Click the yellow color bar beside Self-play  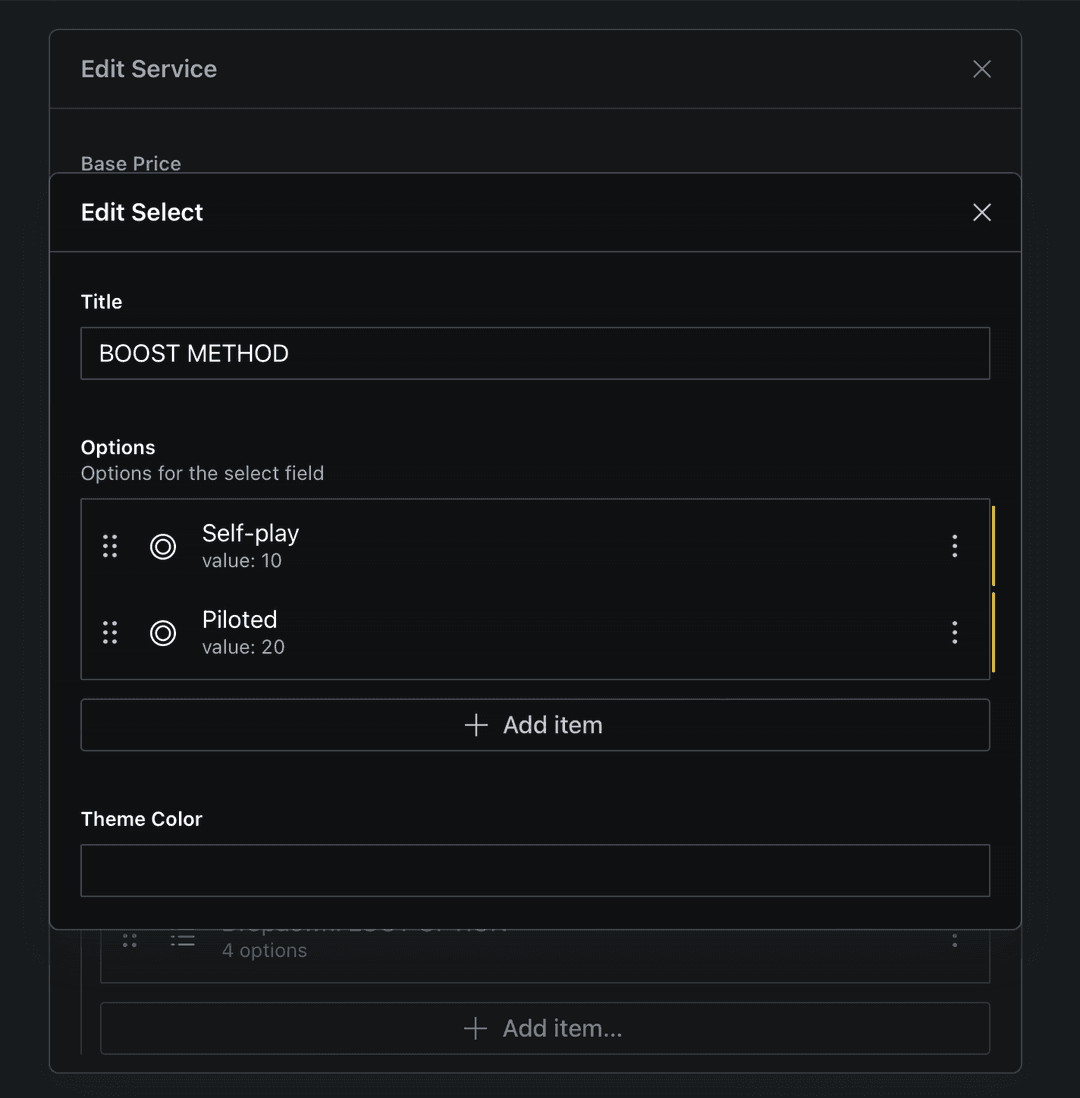(993, 546)
